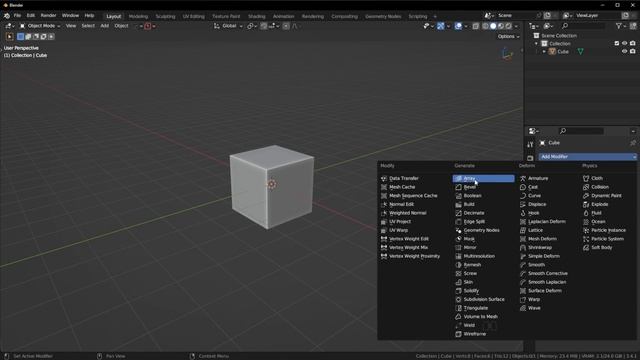Click the Armature modifier icon

[x=523, y=178]
